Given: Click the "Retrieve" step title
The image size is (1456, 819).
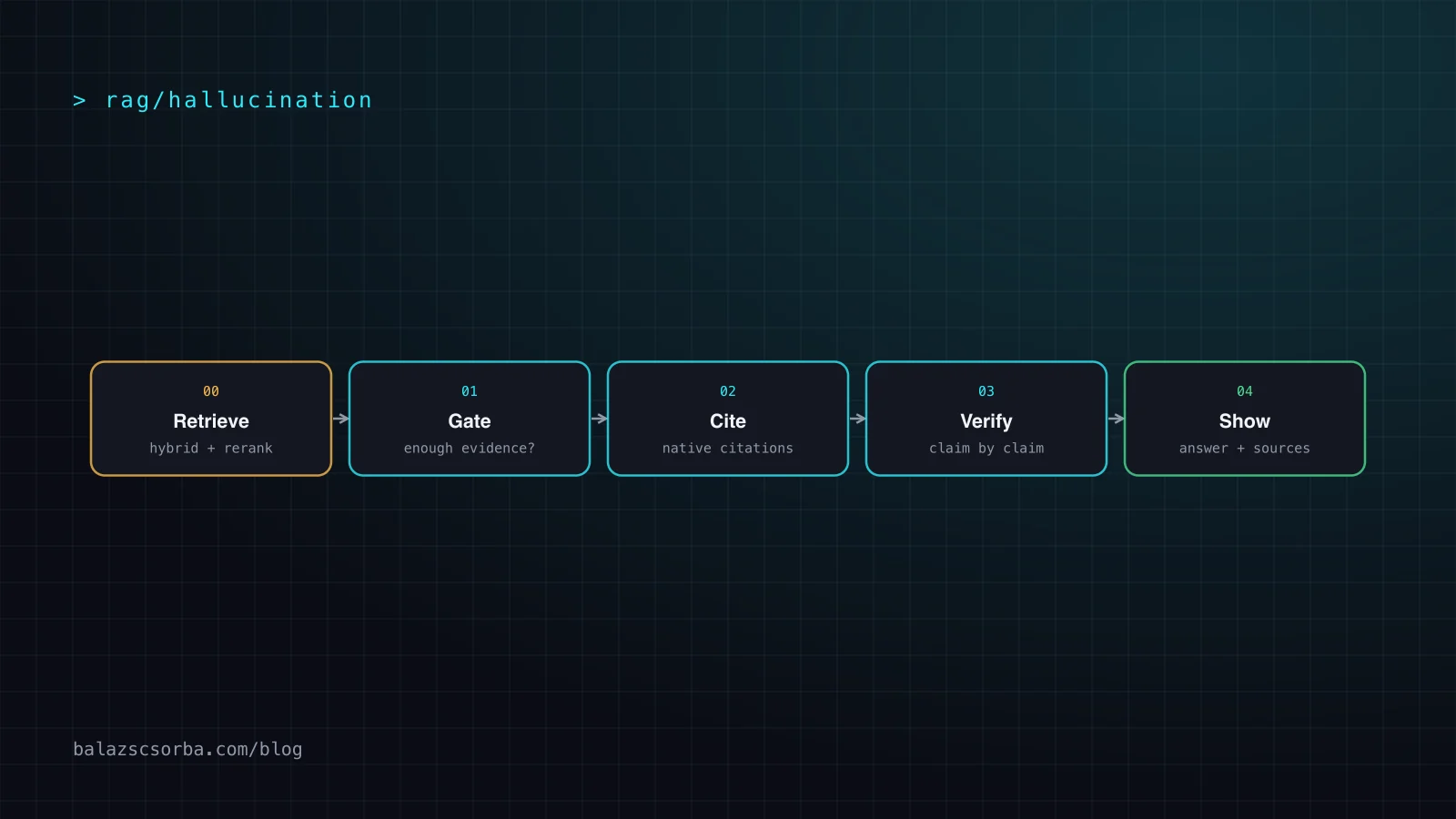Looking at the screenshot, I should tap(211, 421).
